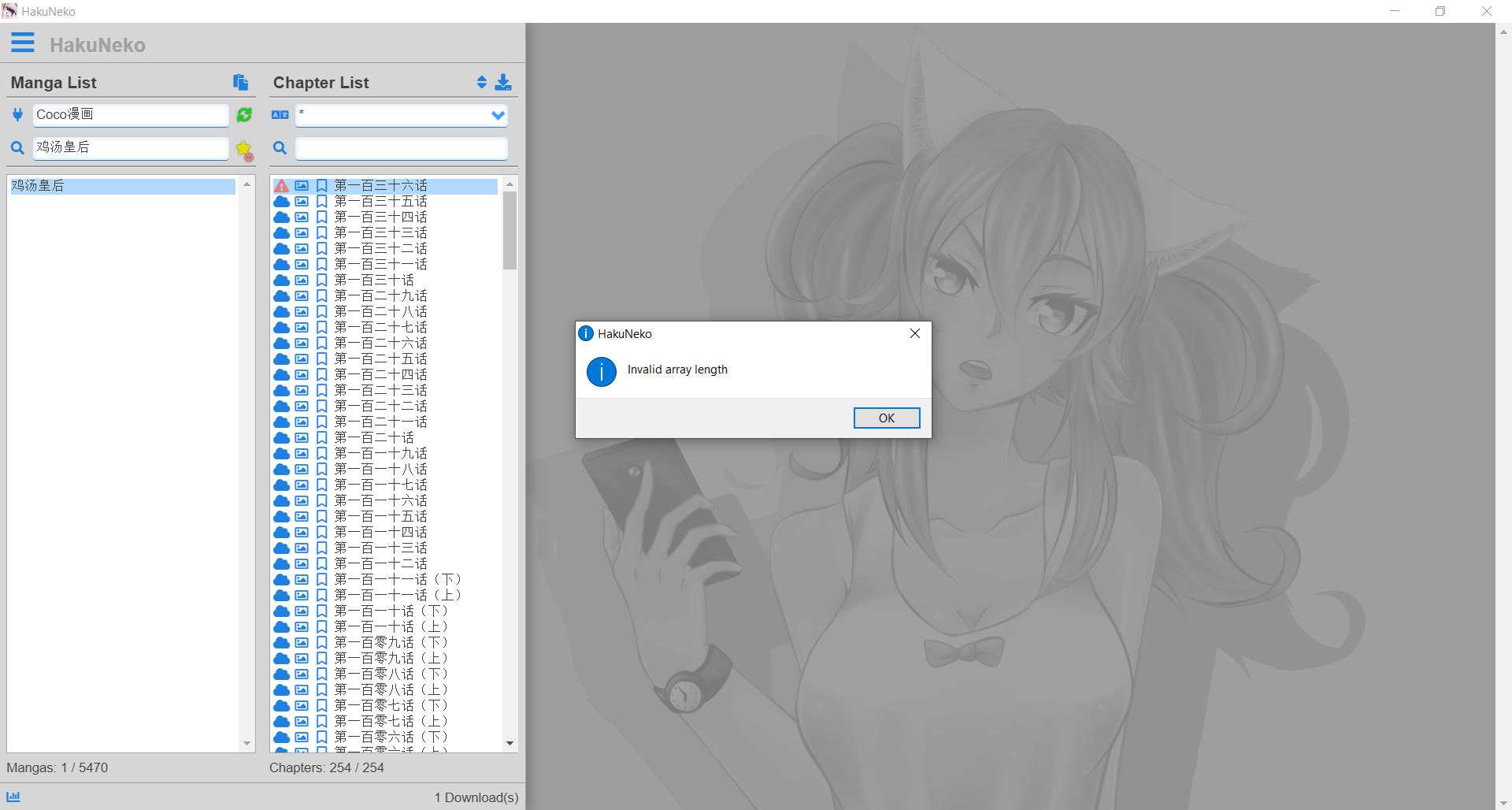Open the hamburger menu

click(x=23, y=43)
